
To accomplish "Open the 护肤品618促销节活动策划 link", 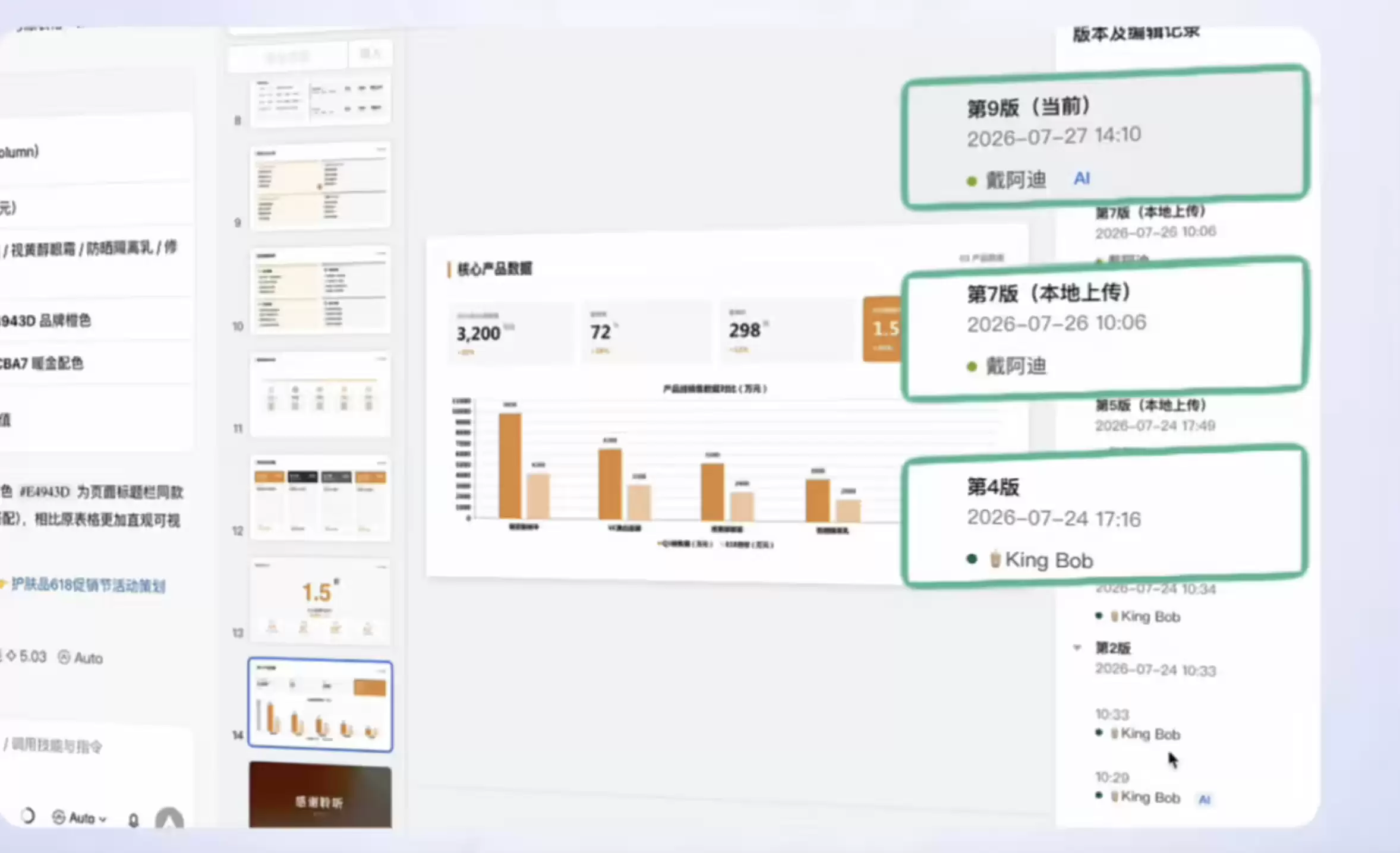I will tap(88, 585).
